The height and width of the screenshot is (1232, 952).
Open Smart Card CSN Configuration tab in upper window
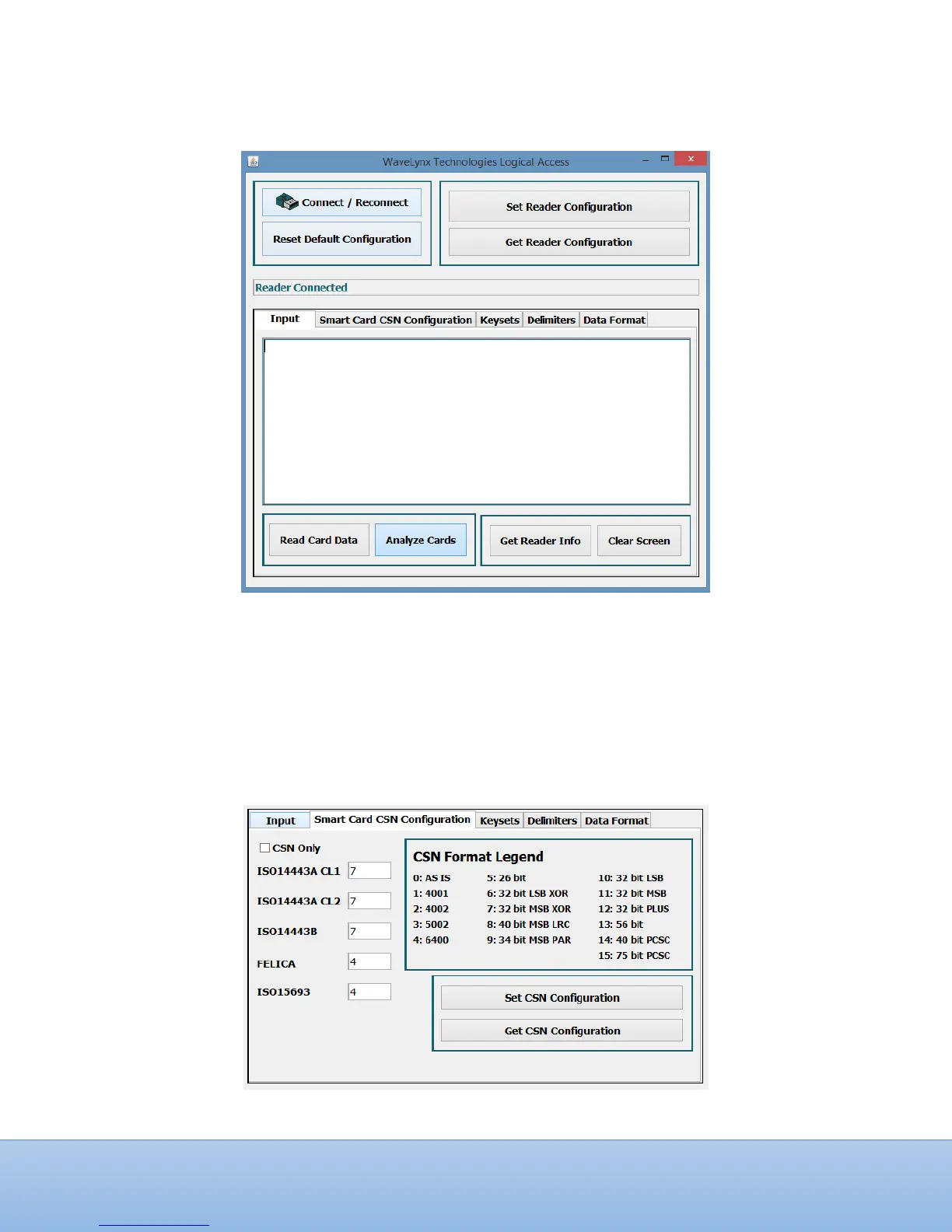tap(395, 320)
